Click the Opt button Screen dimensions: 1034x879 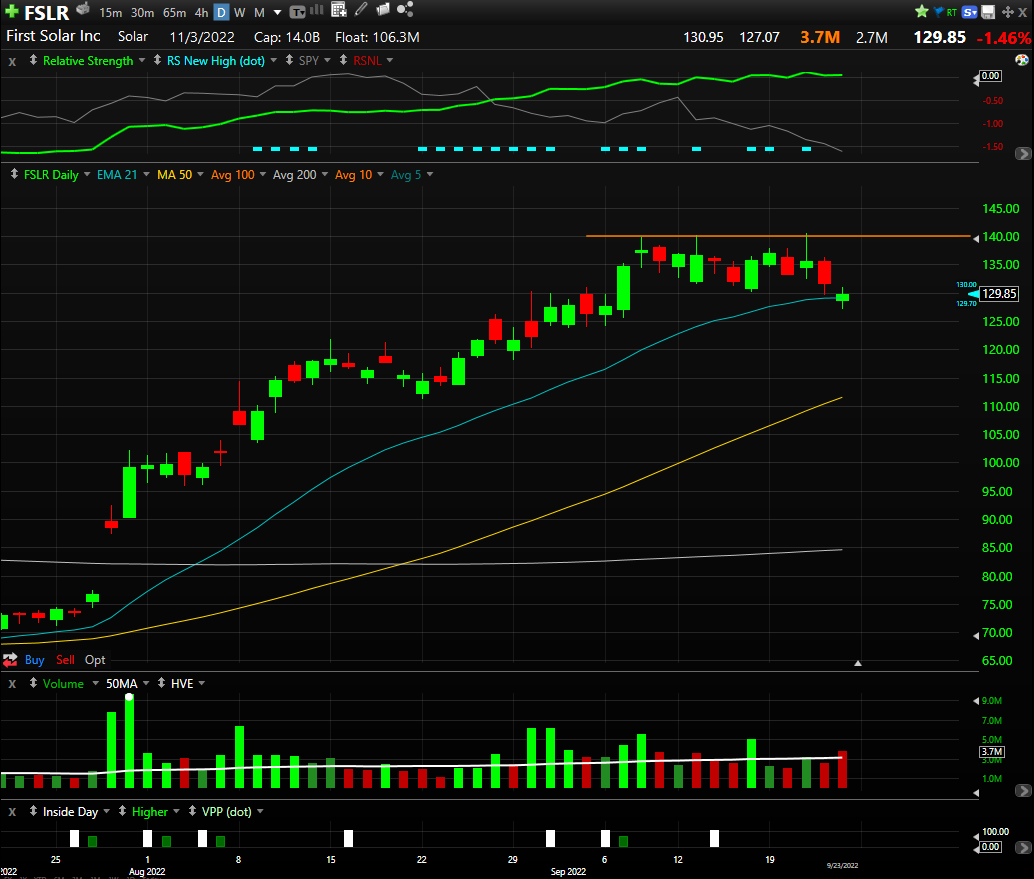tap(95, 660)
